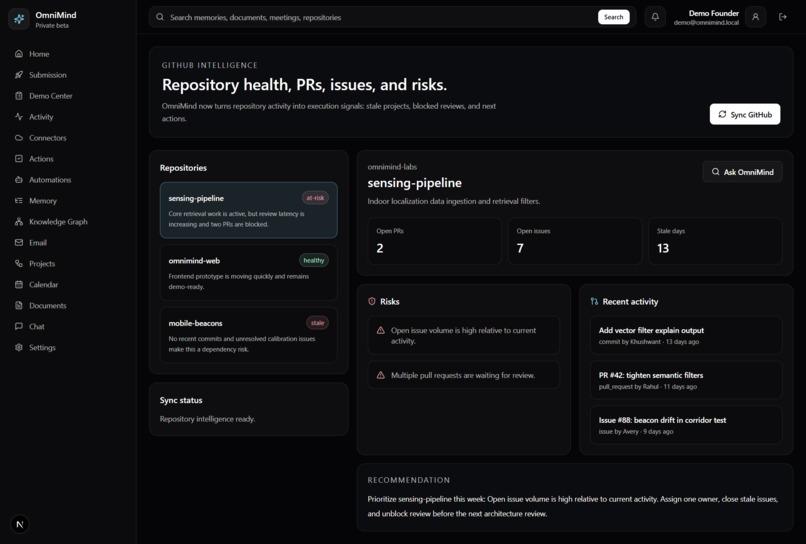Click the at-risk status badge

point(315,197)
